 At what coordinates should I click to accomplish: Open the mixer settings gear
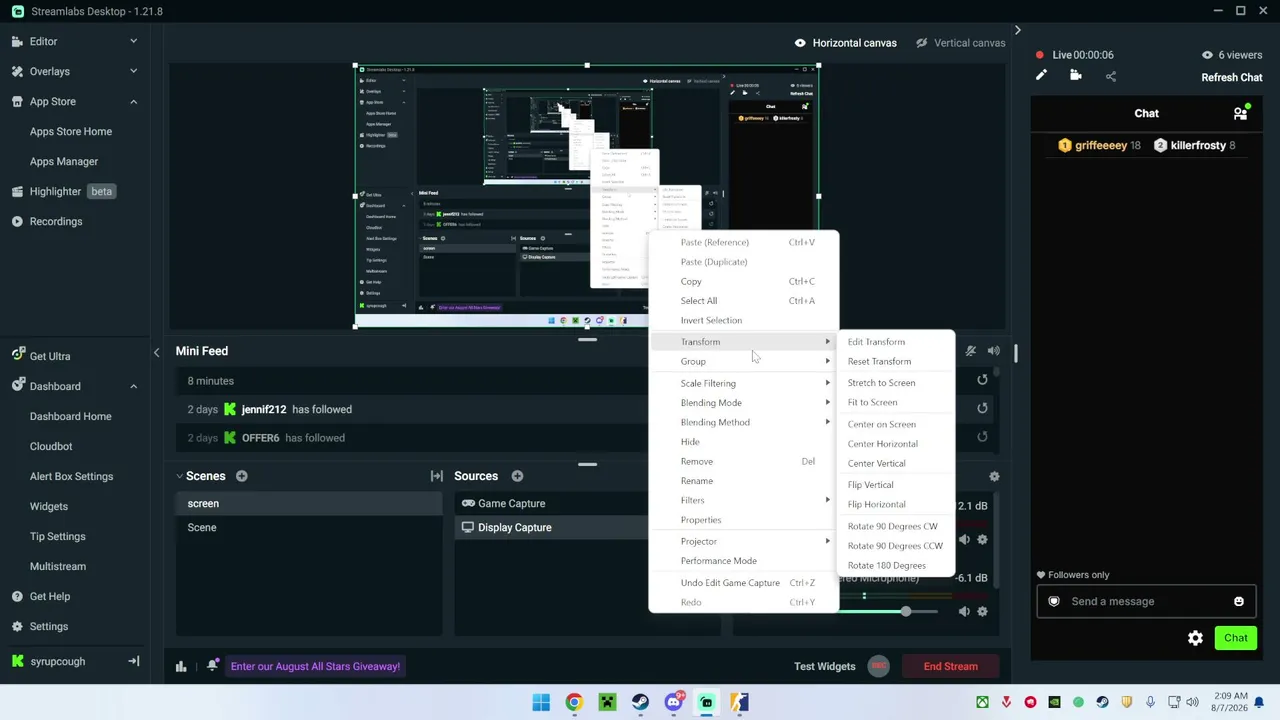coord(994,477)
